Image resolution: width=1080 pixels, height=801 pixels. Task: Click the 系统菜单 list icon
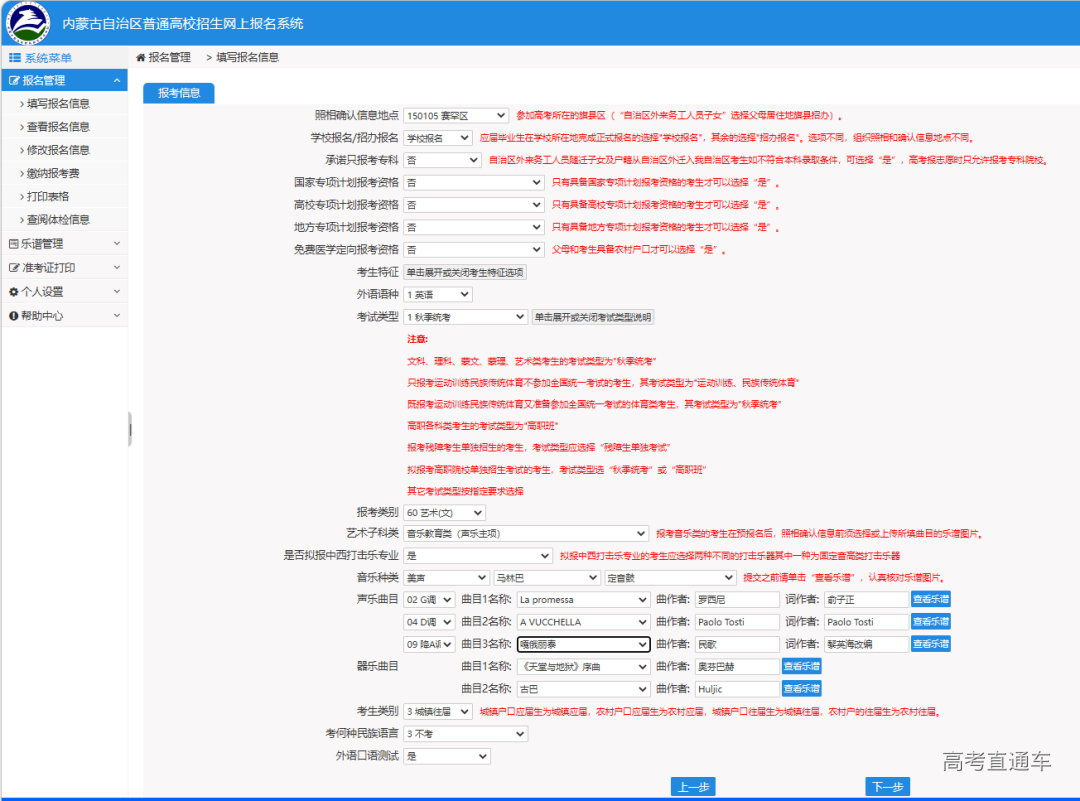[14, 58]
